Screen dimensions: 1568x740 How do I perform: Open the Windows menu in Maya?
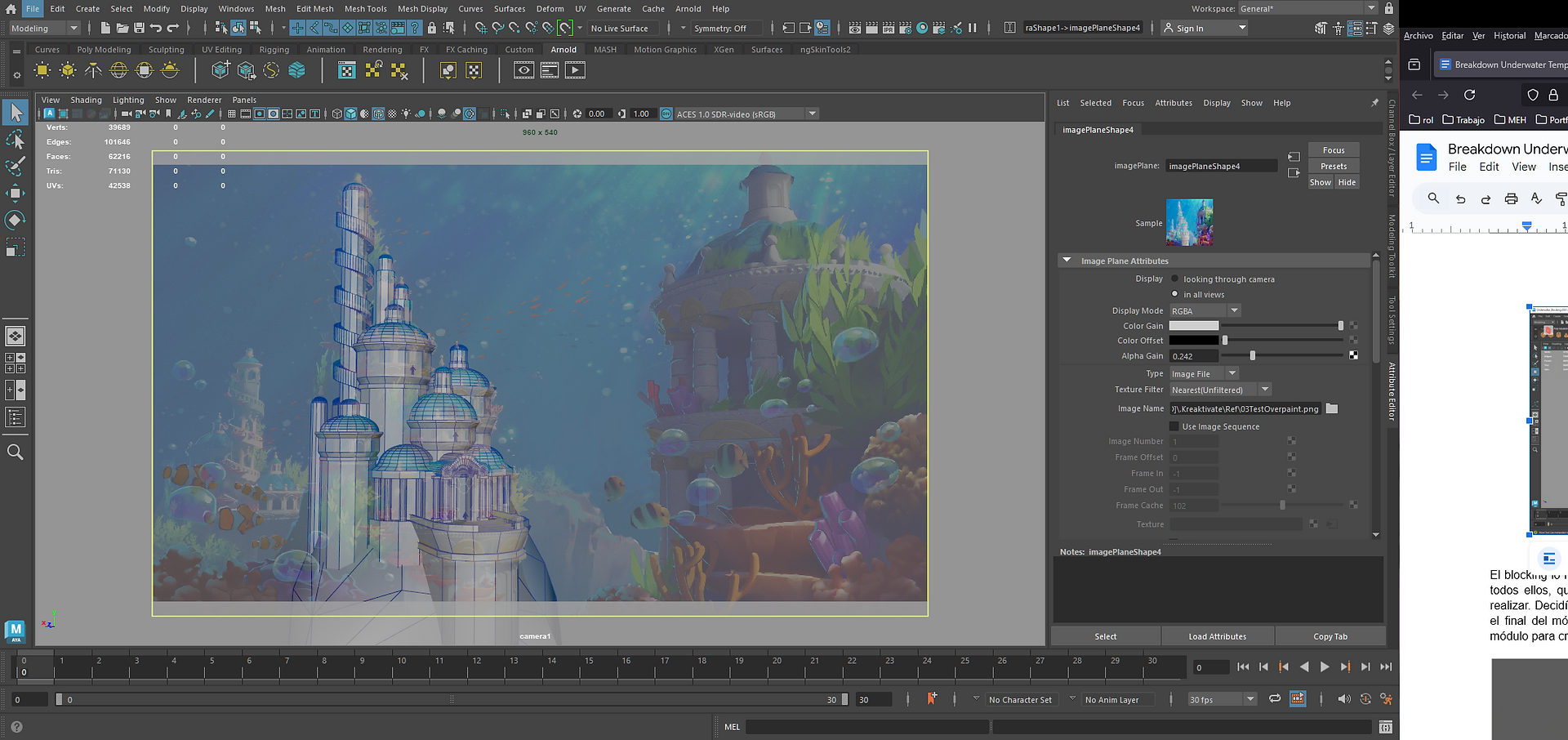pos(236,9)
